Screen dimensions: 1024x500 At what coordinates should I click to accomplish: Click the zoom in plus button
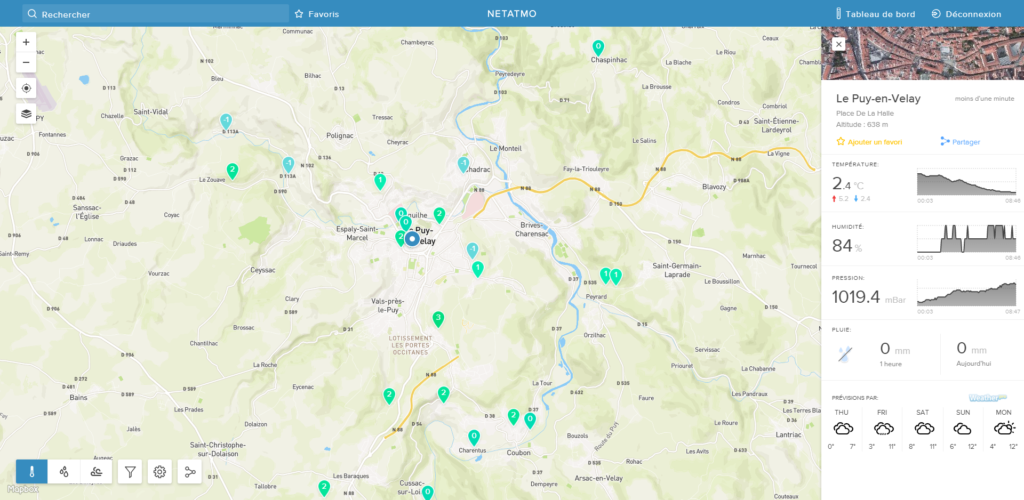pos(26,42)
